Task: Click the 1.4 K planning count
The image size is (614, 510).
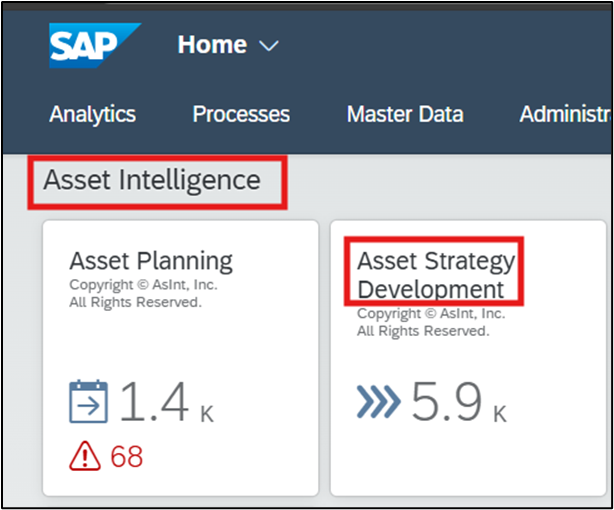Action: (x=154, y=402)
